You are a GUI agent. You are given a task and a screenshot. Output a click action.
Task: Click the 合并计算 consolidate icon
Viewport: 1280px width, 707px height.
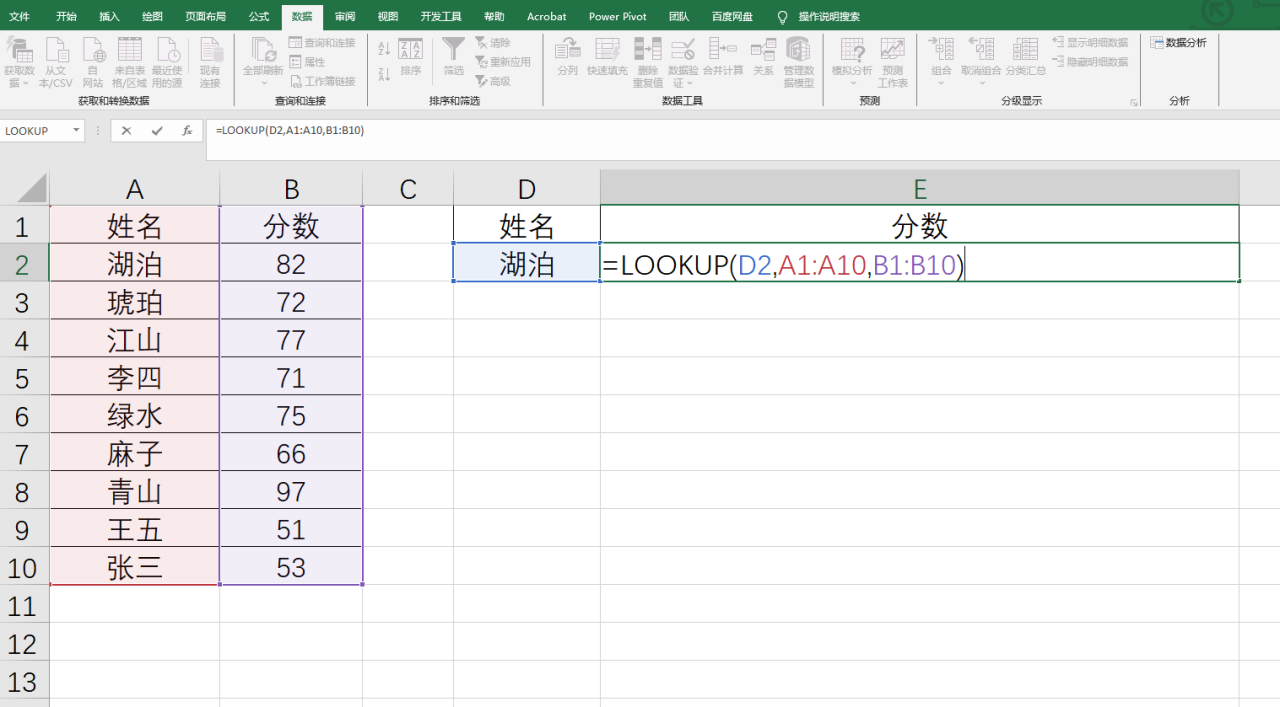[x=723, y=57]
